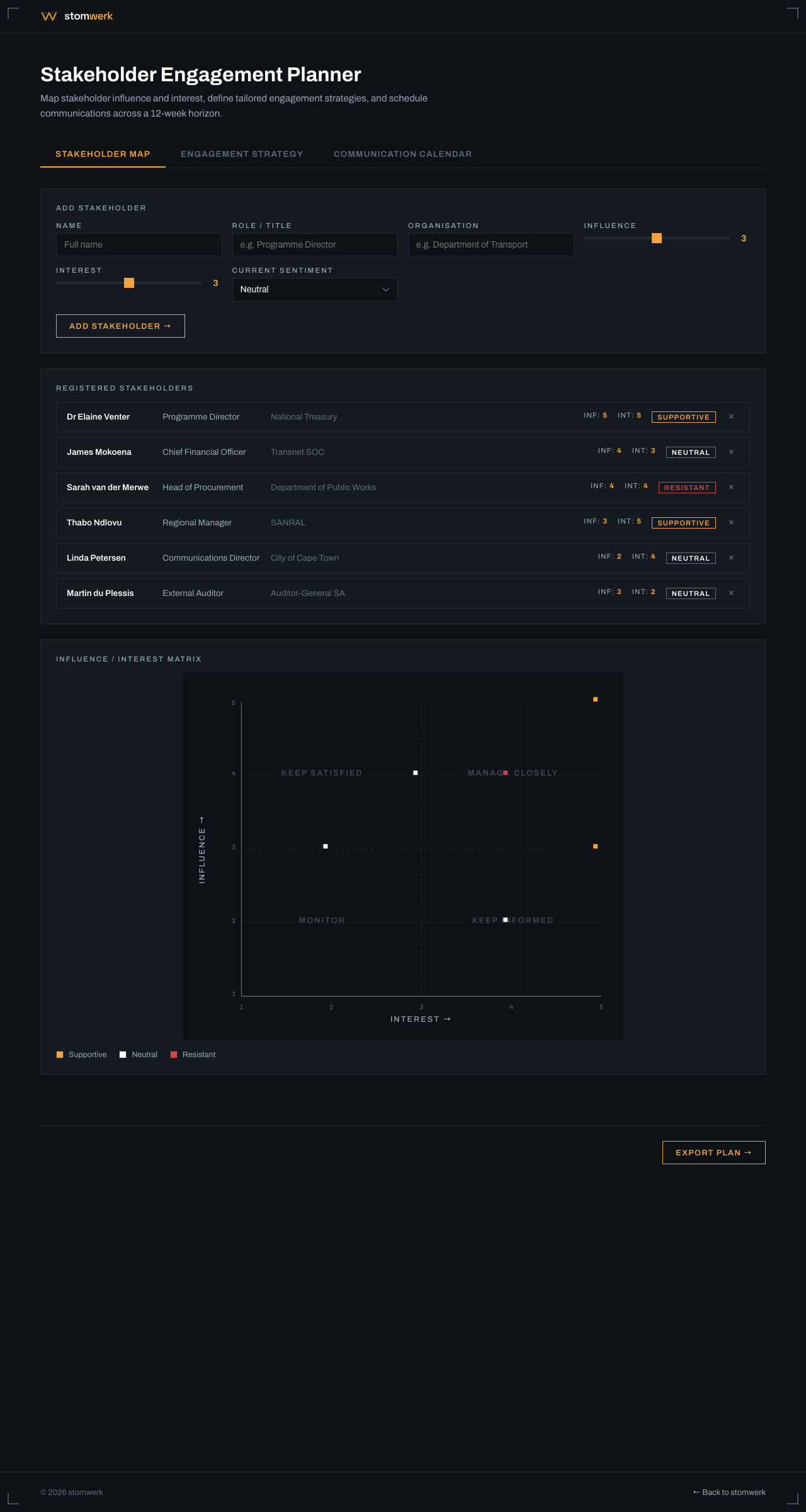Click the name Martin du Plessis

tap(100, 593)
